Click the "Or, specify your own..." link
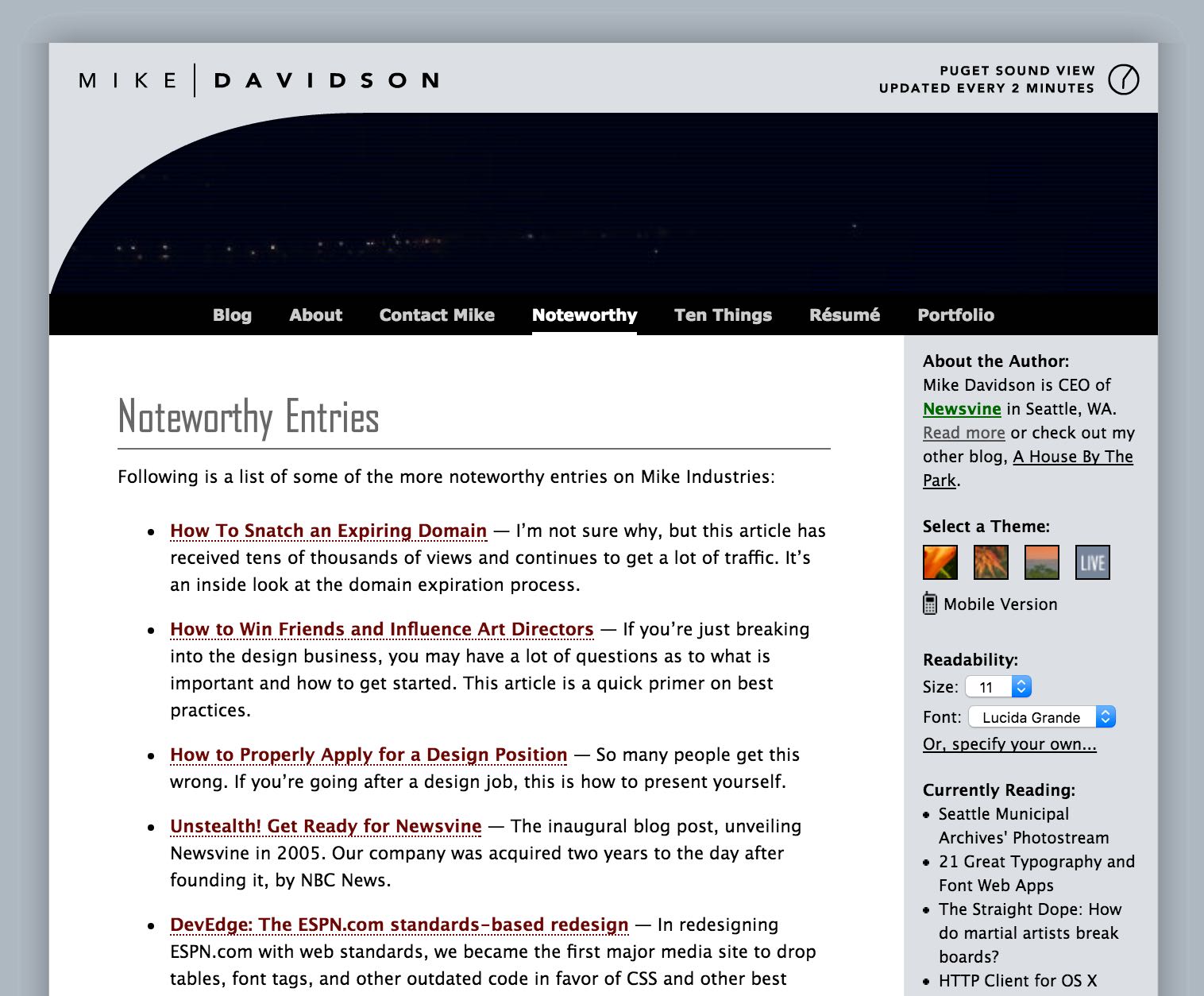Image resolution: width=1204 pixels, height=996 pixels. 1009,744
